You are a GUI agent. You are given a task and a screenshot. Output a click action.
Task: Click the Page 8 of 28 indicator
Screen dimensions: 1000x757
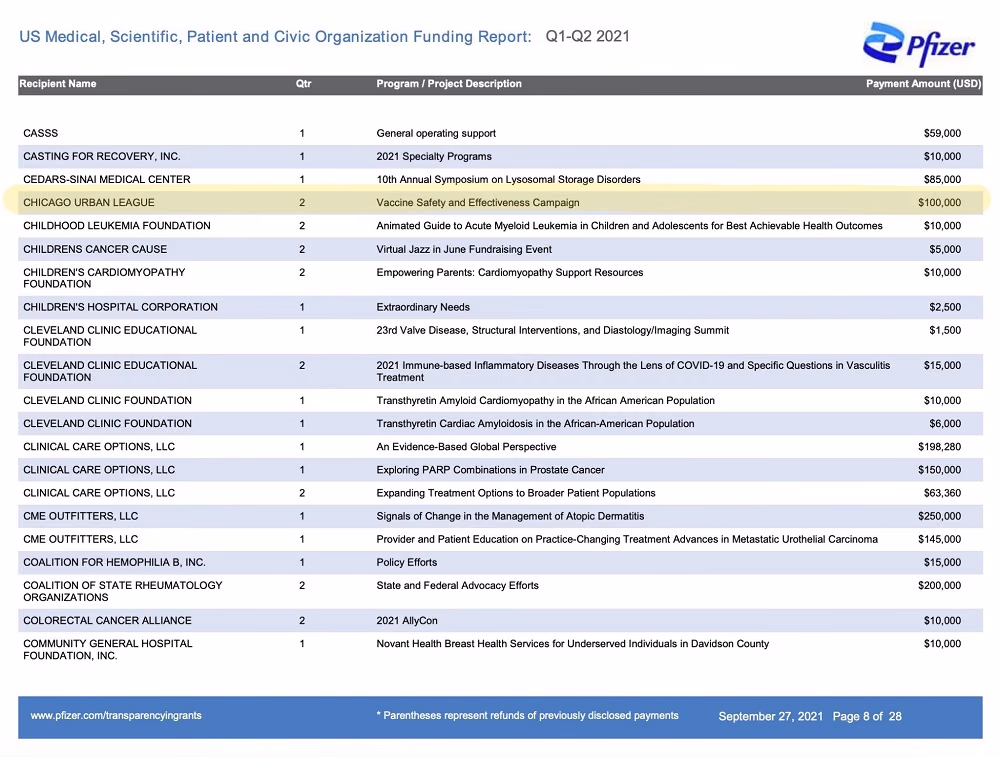pyautogui.click(x=867, y=716)
